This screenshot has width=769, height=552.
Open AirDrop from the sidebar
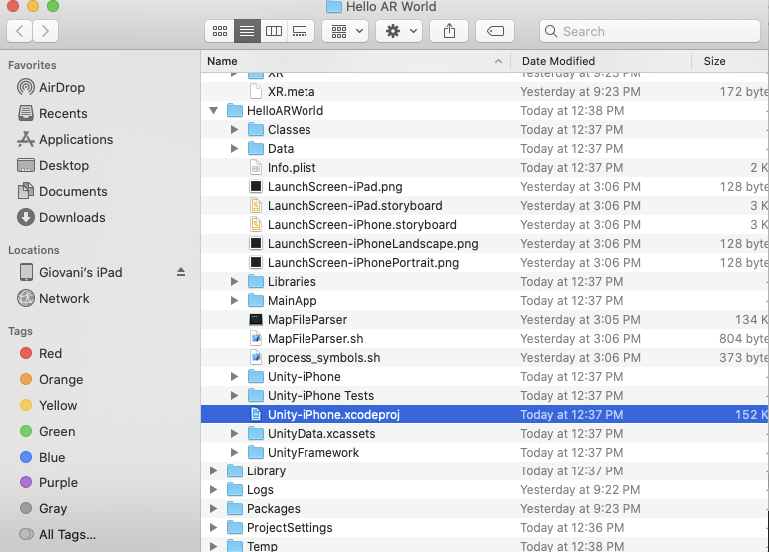pyautogui.click(x=61, y=87)
